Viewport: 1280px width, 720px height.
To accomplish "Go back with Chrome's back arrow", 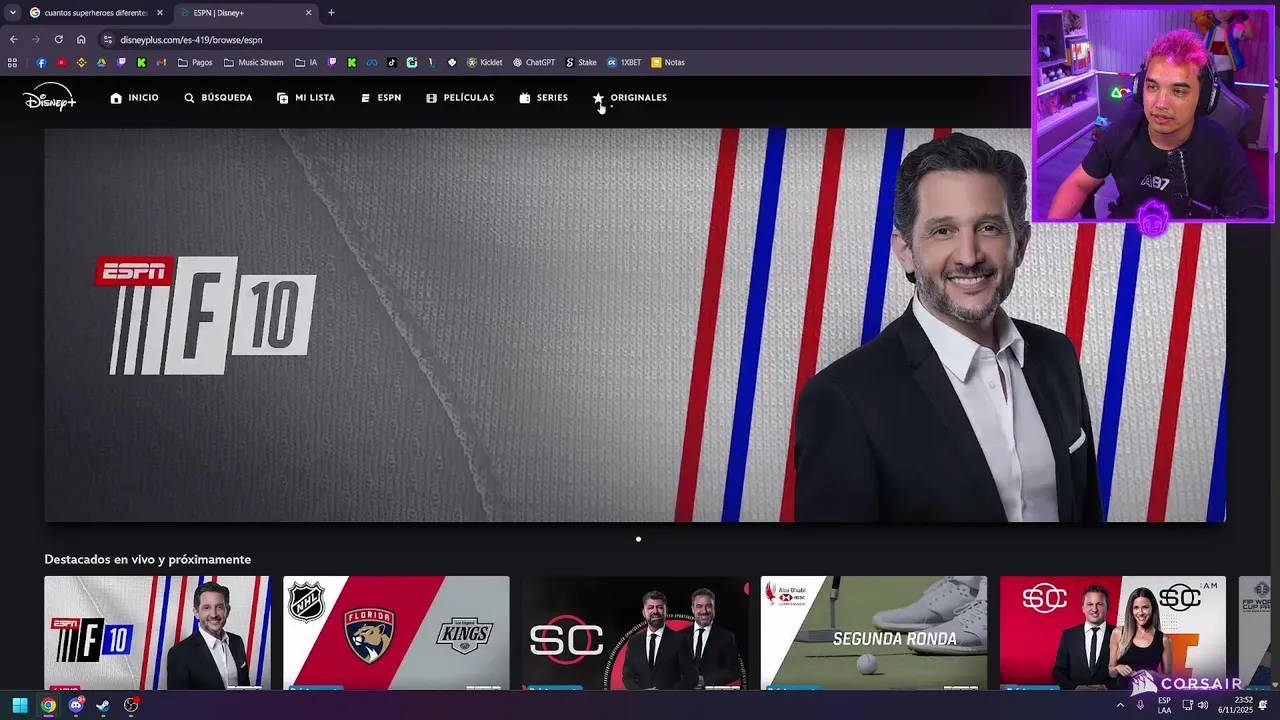I will [x=13, y=40].
